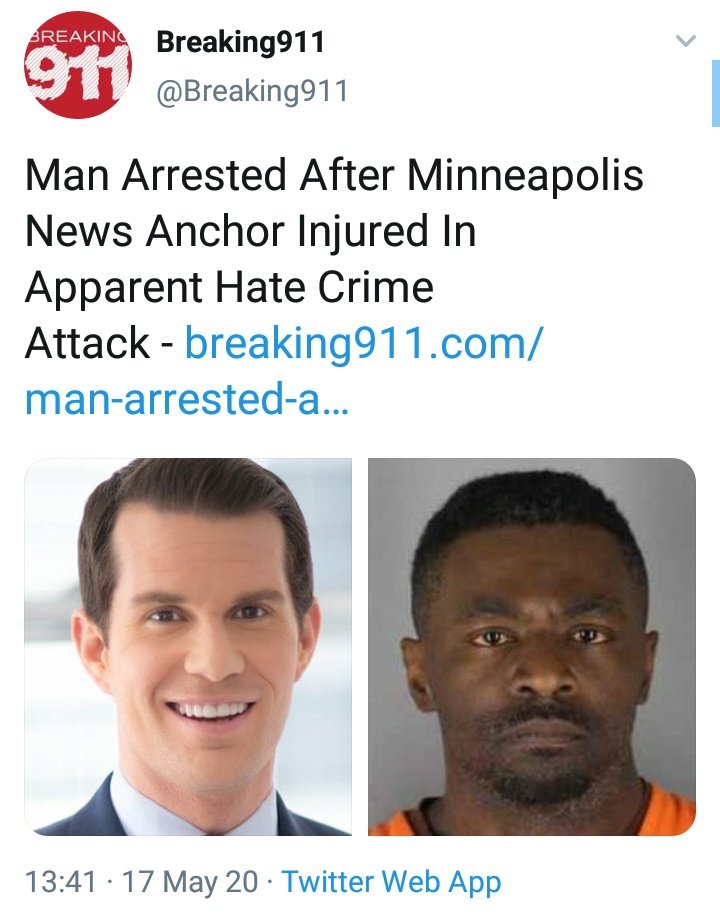This screenshot has height=915, width=720.
Task: Click the 'BREAKING' lettering atop the avatar logo
Action: [79, 36]
